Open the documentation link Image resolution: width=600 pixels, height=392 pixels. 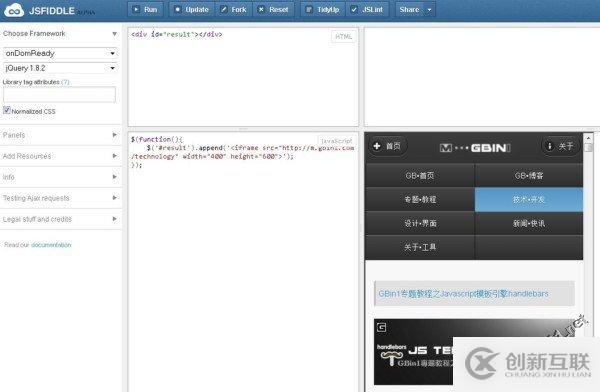tap(51, 245)
